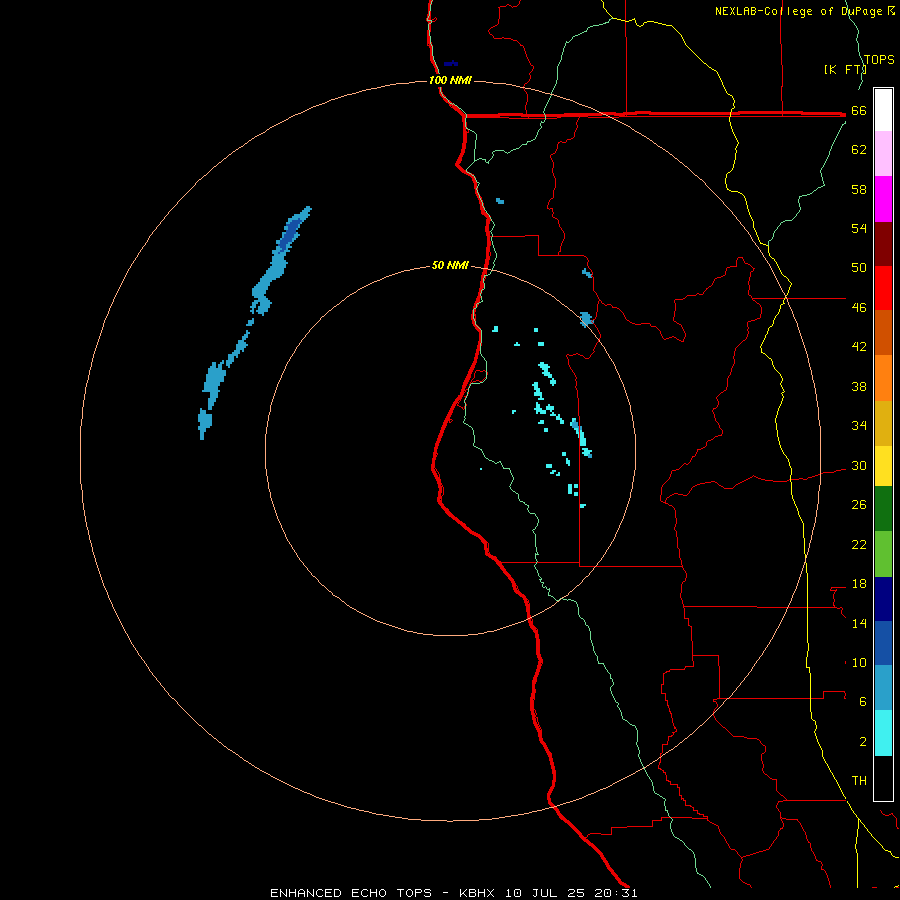Click the 2 legend value
Image resolution: width=900 pixels, height=900 pixels.
(x=863, y=742)
